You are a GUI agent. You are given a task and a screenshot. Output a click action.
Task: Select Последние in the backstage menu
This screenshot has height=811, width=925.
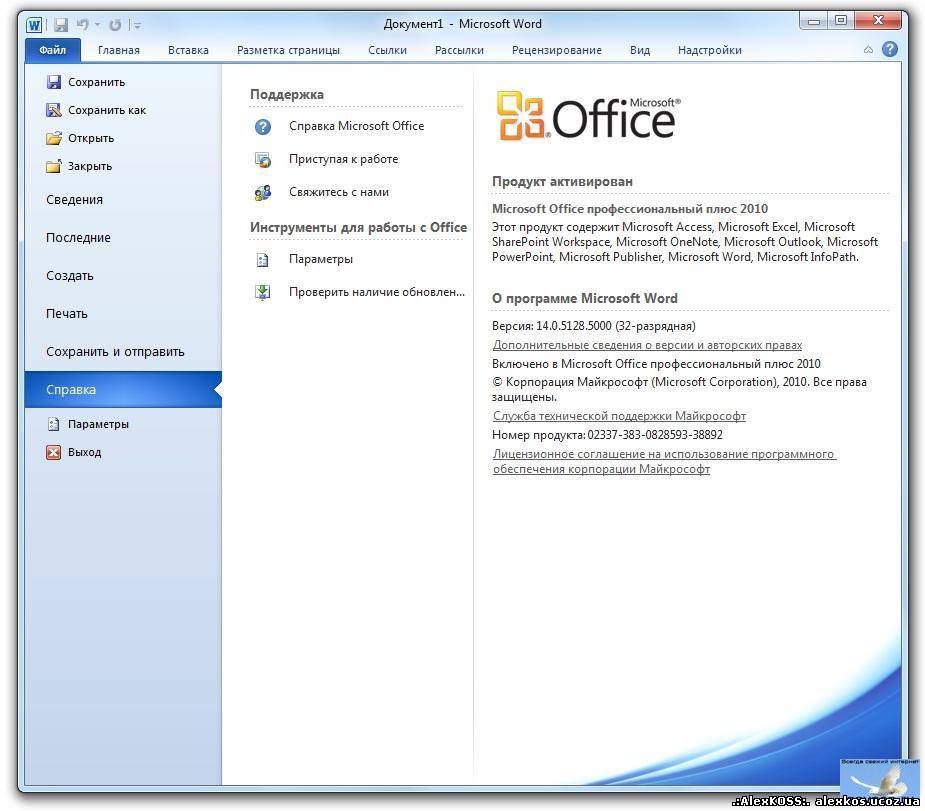click(123, 238)
